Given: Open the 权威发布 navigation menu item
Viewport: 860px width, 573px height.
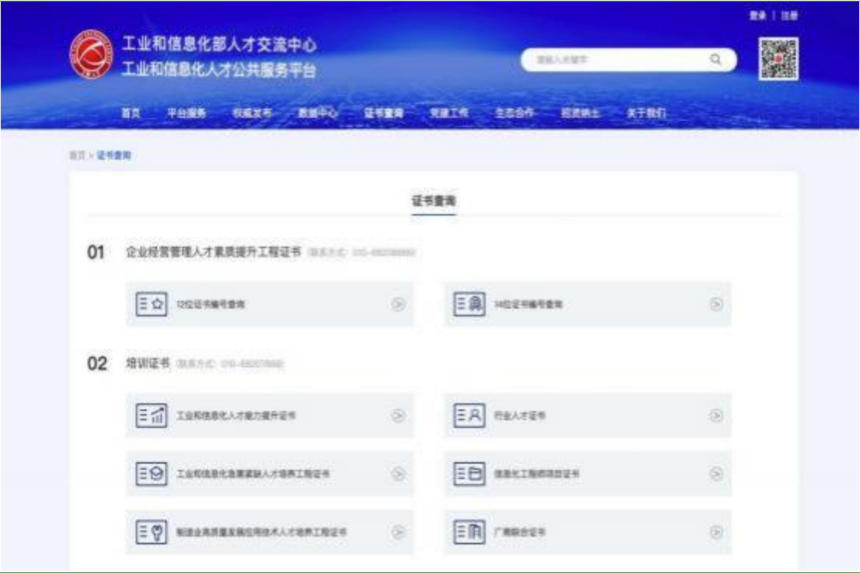Looking at the screenshot, I should (x=252, y=113).
